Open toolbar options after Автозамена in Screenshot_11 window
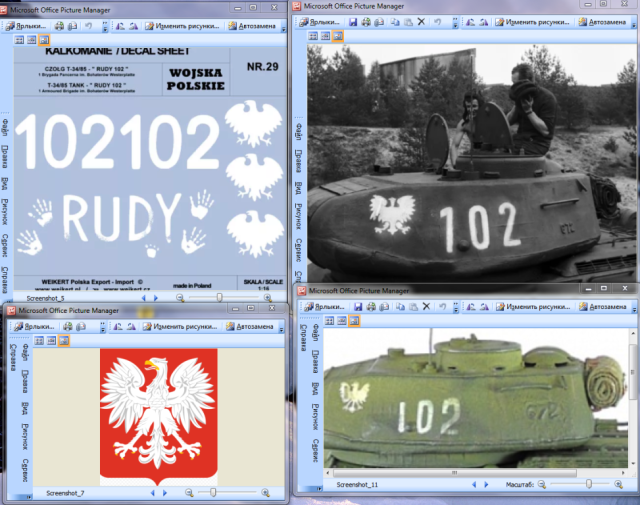 click(634, 307)
